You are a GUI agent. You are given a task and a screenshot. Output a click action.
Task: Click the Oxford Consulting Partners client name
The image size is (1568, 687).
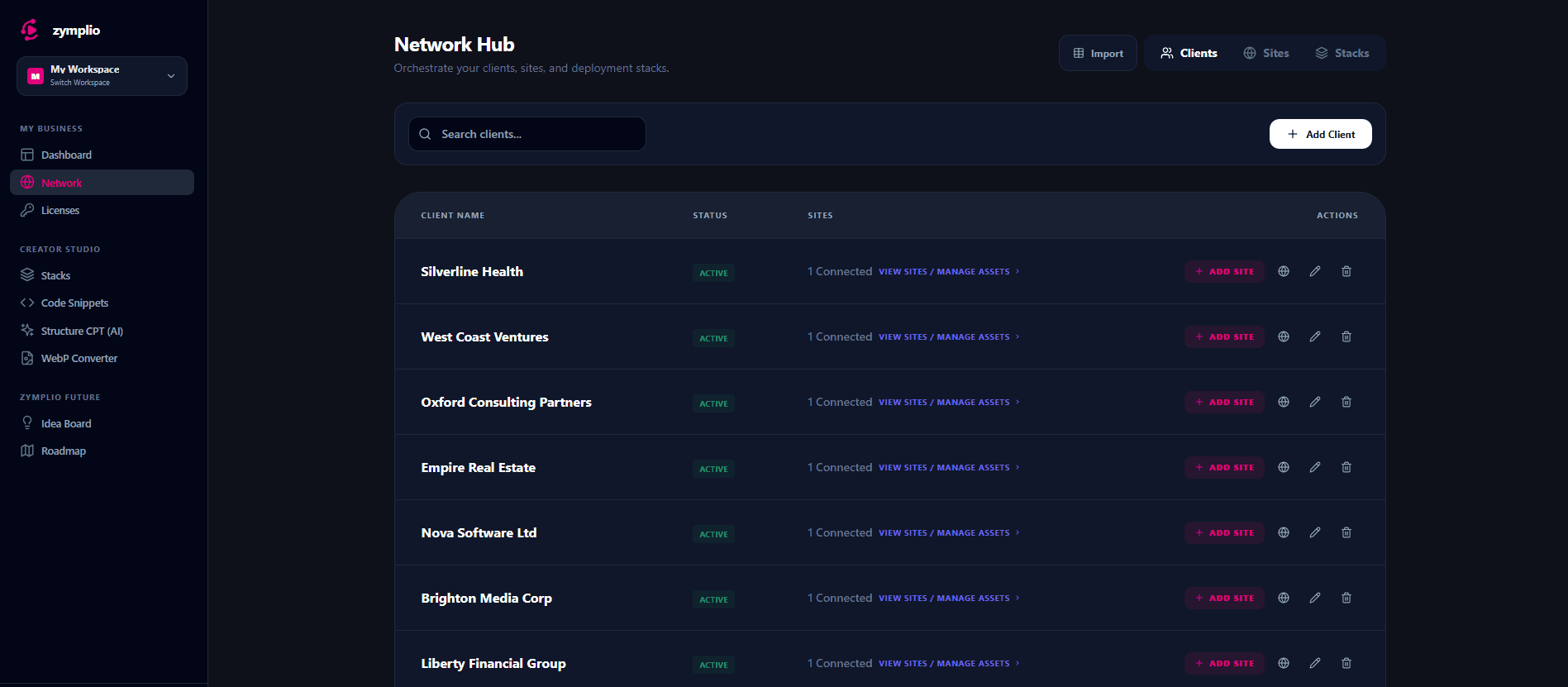coord(506,403)
